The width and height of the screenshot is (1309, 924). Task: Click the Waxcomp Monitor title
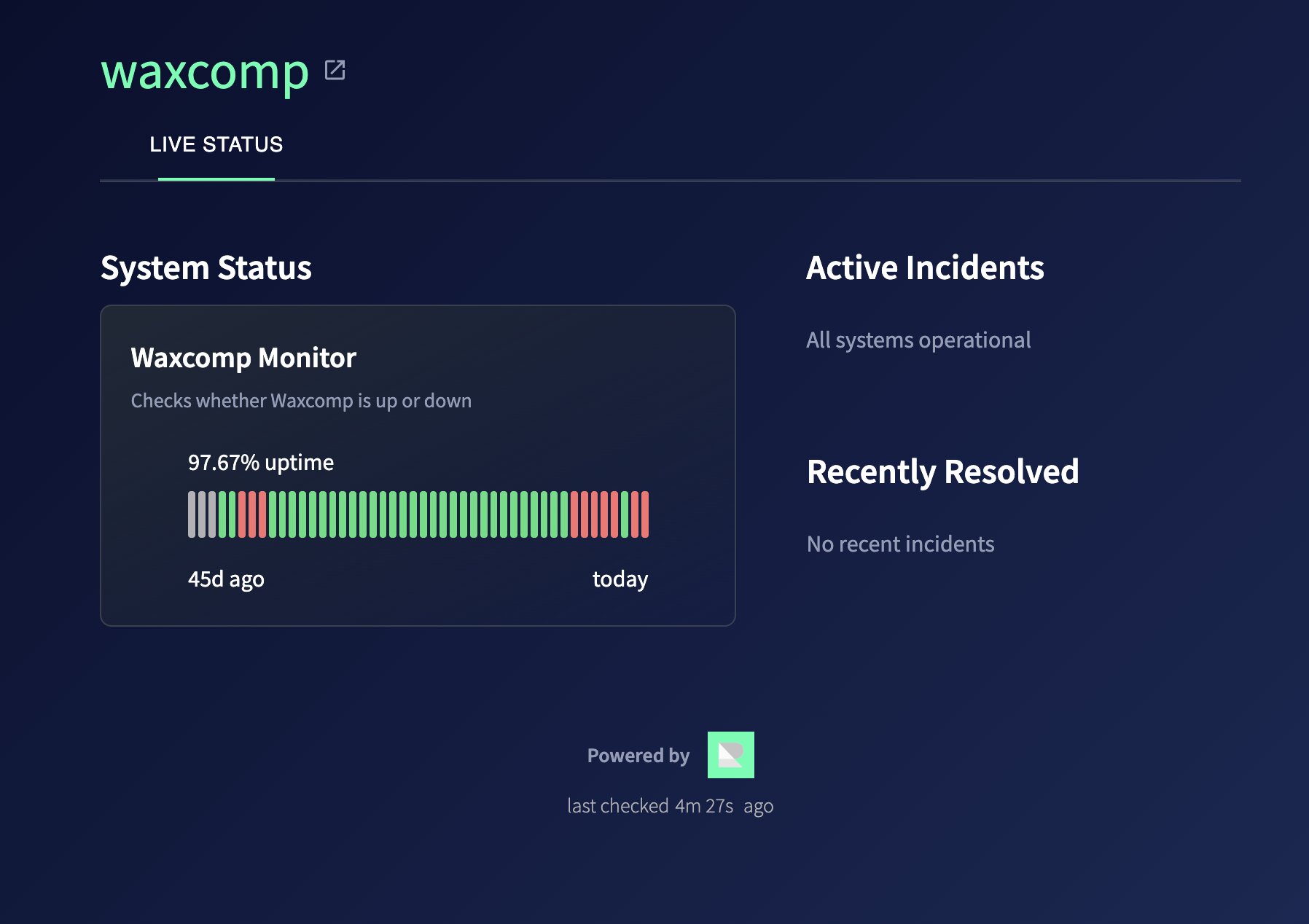point(243,358)
